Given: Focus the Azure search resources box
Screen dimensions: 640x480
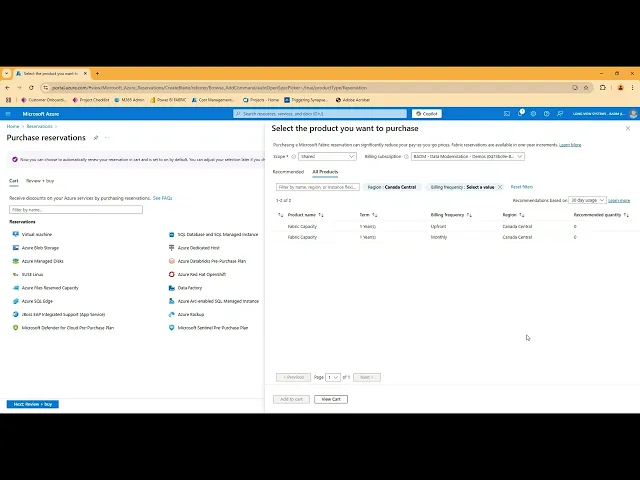Looking at the screenshot, I should [x=320, y=114].
